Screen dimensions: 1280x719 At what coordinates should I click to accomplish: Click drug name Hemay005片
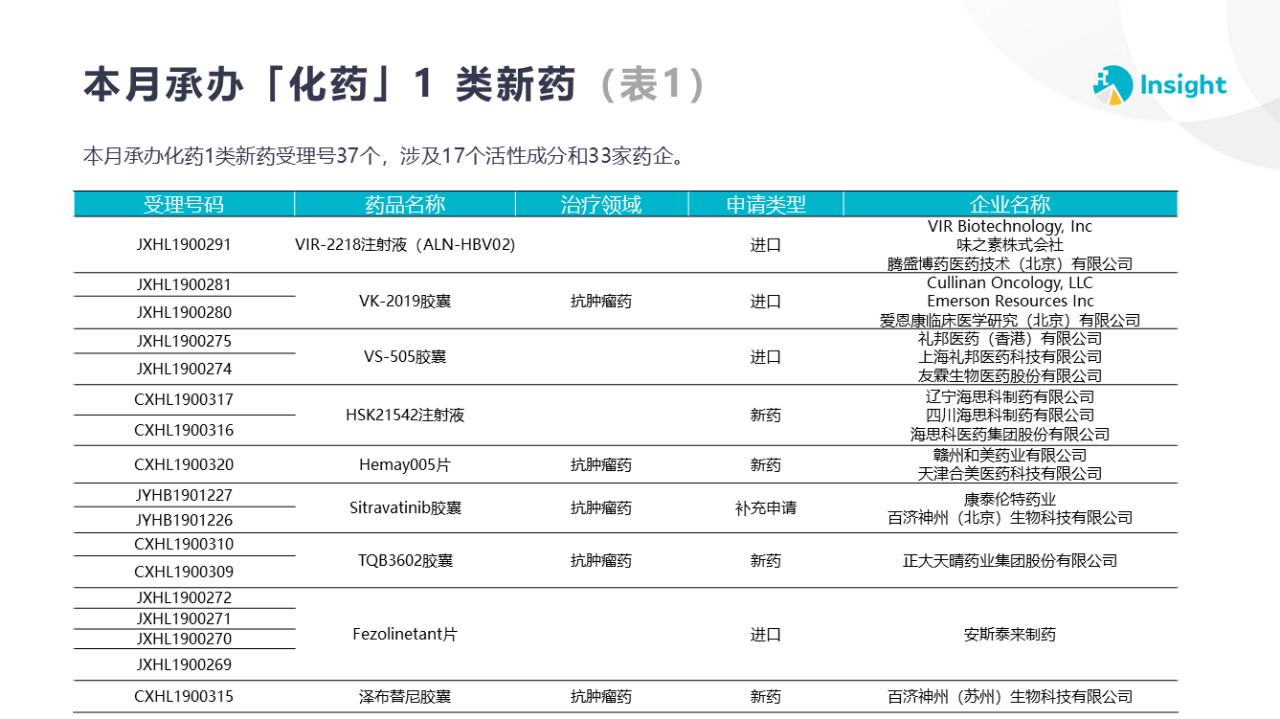pyautogui.click(x=405, y=465)
